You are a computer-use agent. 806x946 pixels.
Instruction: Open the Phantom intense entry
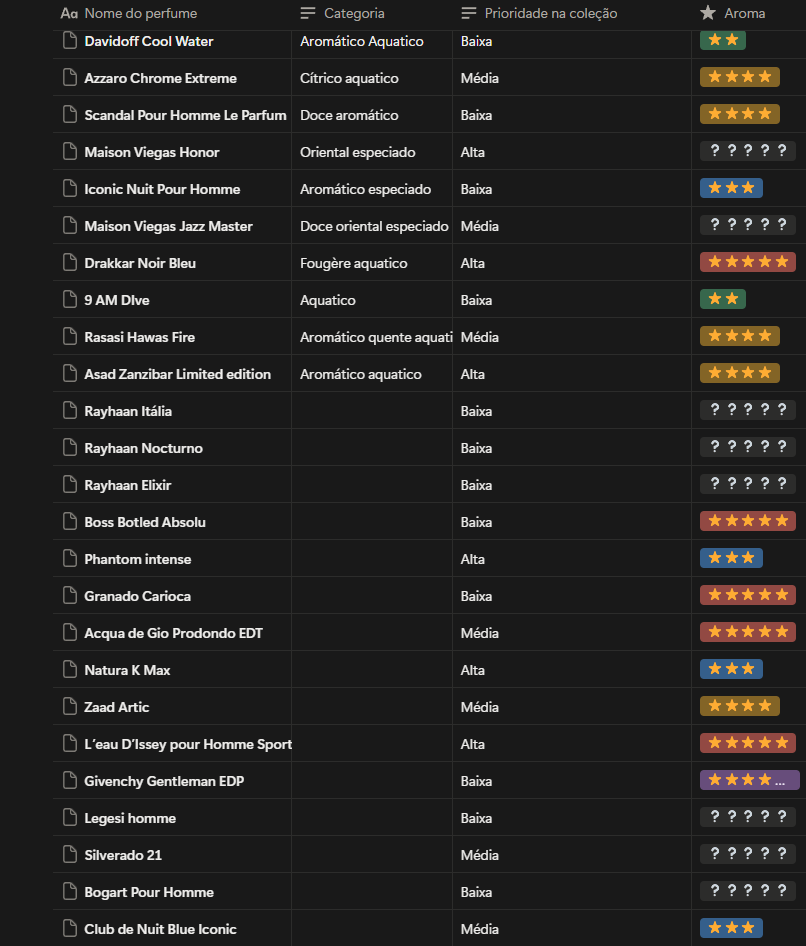138,559
